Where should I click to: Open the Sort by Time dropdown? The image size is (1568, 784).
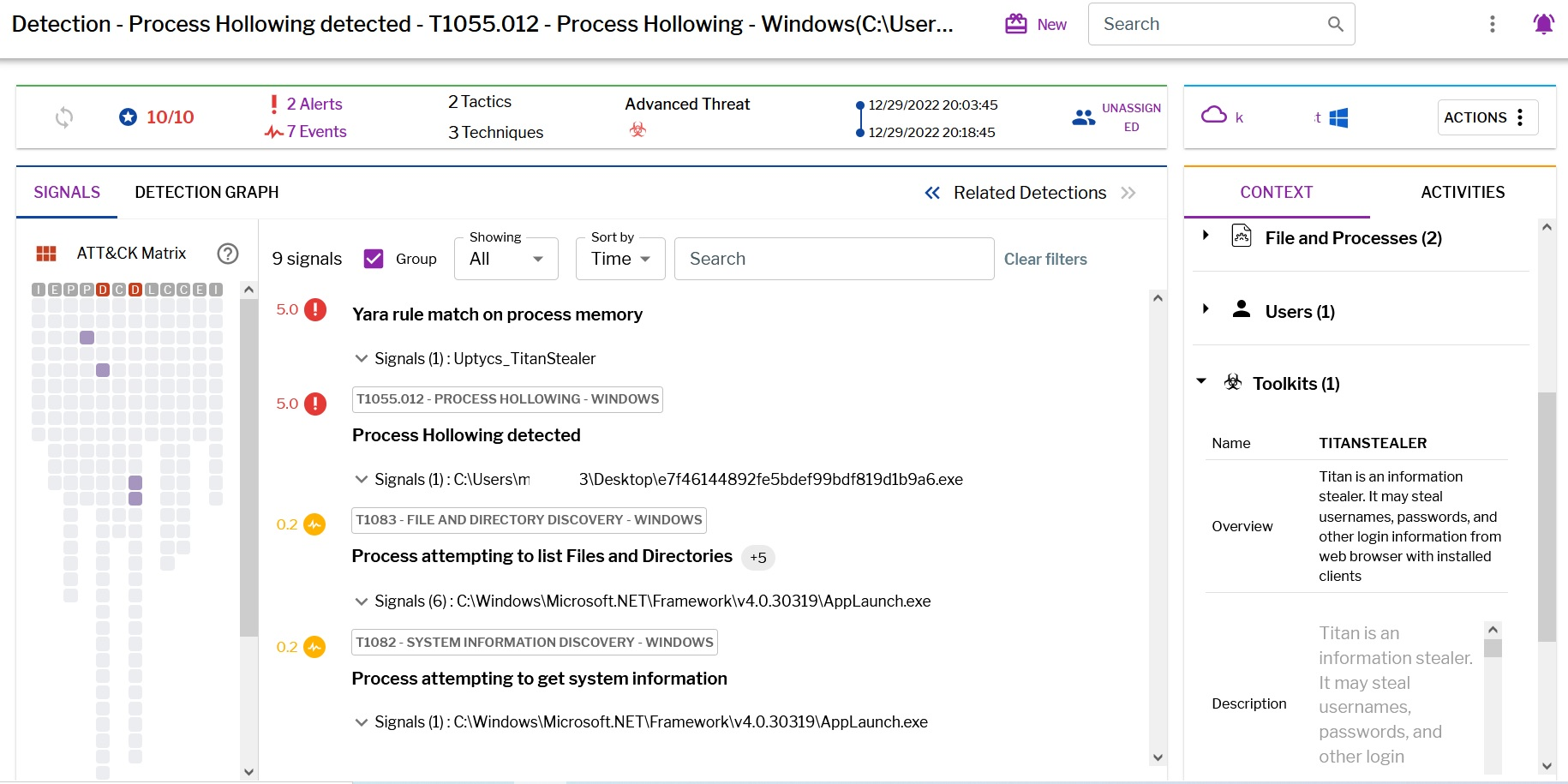(621, 259)
